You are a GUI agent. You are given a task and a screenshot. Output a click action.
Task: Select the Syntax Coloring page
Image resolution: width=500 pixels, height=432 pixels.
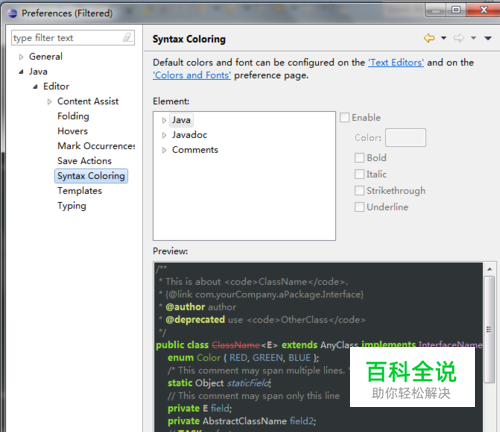tap(91, 176)
